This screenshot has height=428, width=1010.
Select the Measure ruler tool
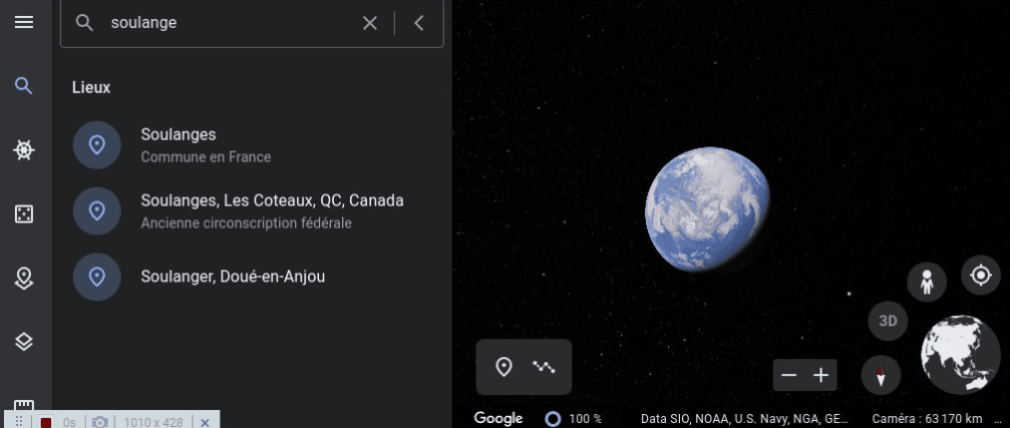point(24,404)
